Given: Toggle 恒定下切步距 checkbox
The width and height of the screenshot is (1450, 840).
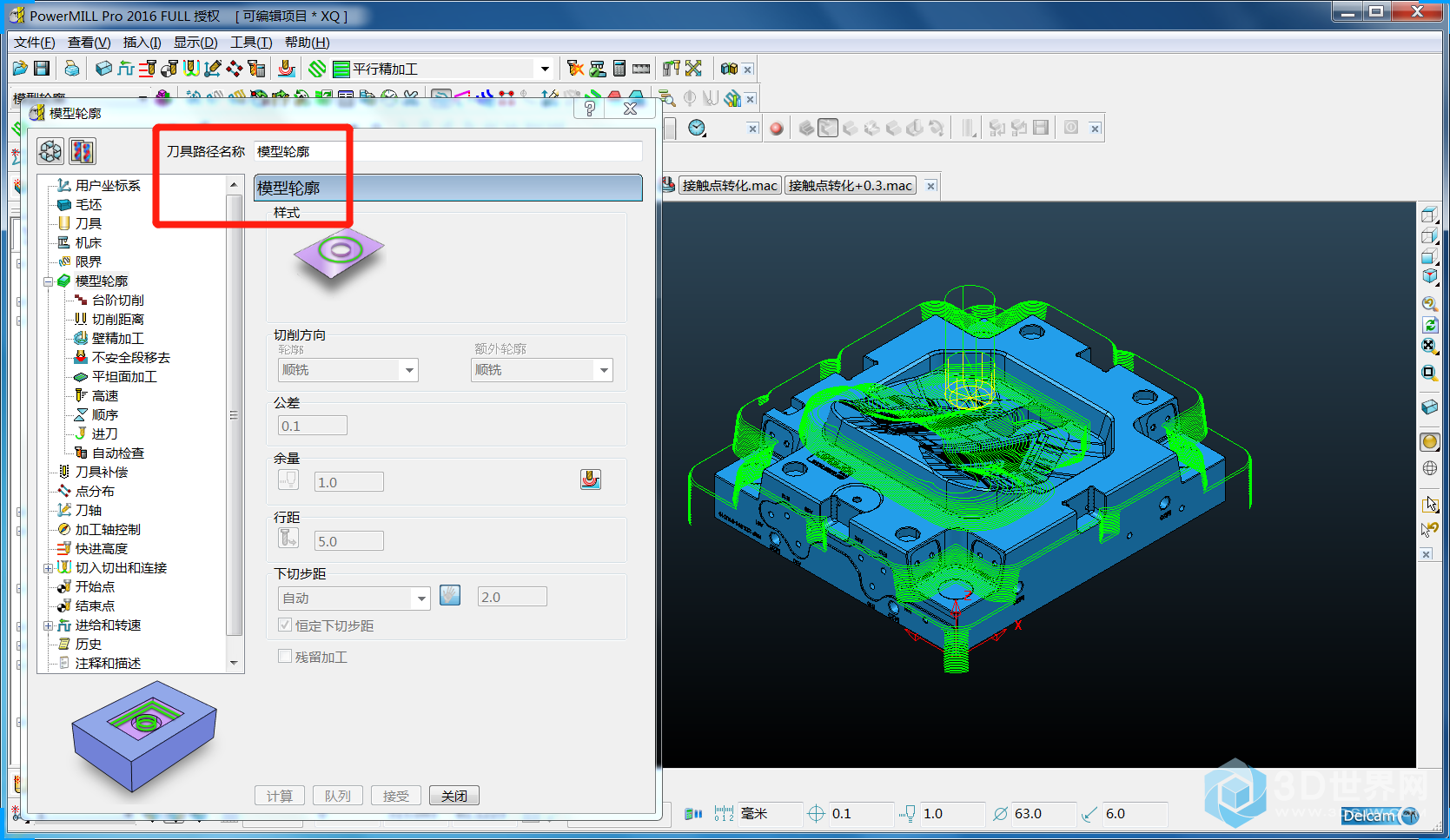Looking at the screenshot, I should 285,625.
